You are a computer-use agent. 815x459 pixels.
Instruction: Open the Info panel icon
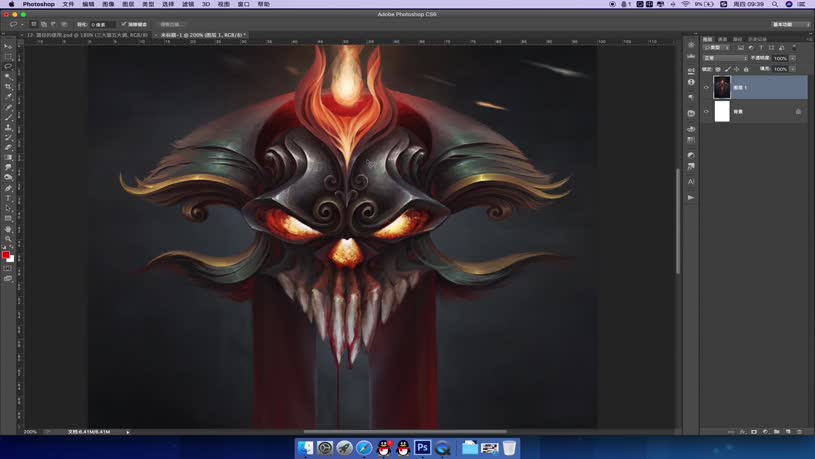[691, 82]
